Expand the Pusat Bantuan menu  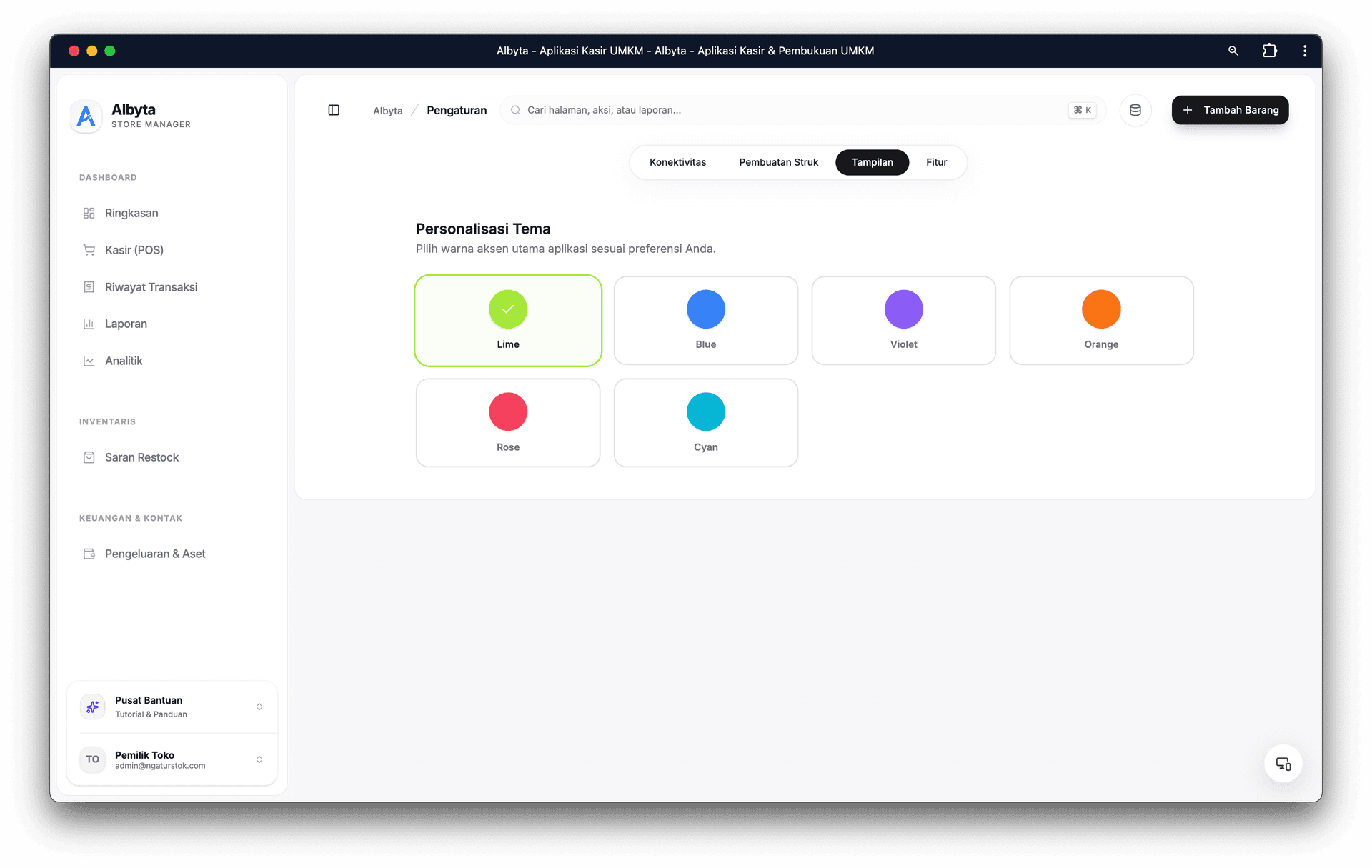tap(259, 707)
